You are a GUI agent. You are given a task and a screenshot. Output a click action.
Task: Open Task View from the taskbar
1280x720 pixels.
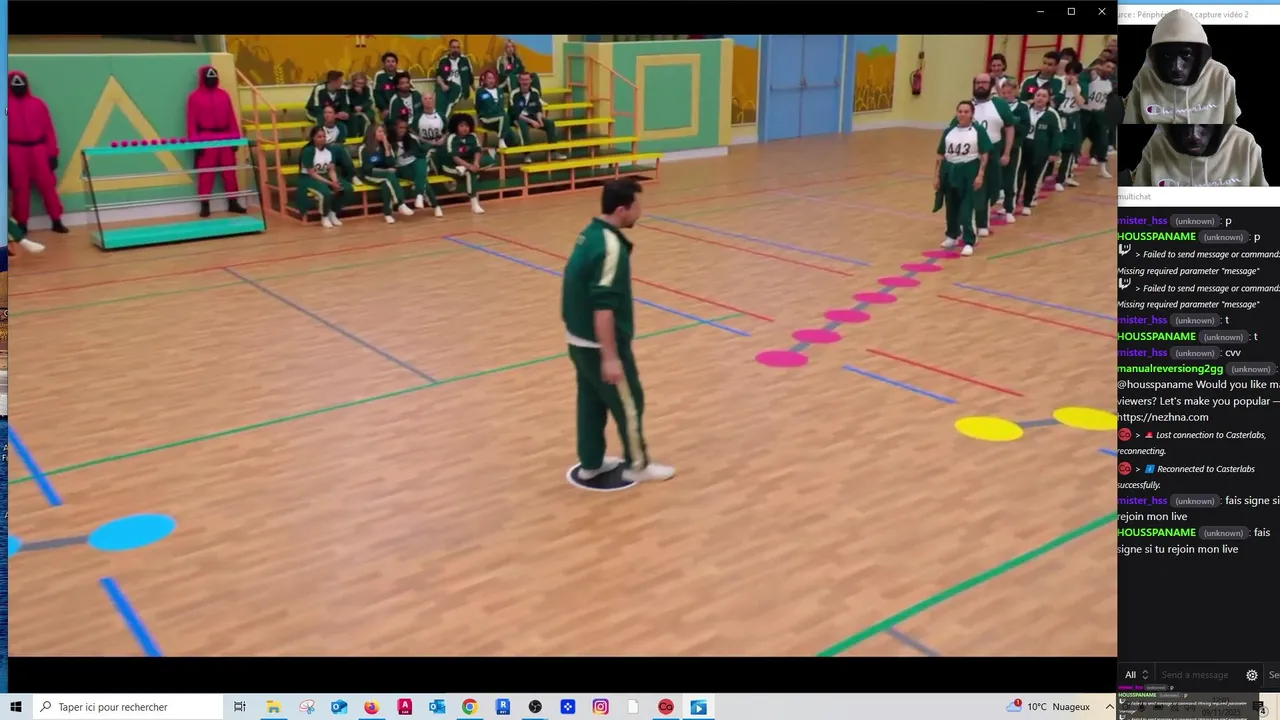click(x=240, y=707)
